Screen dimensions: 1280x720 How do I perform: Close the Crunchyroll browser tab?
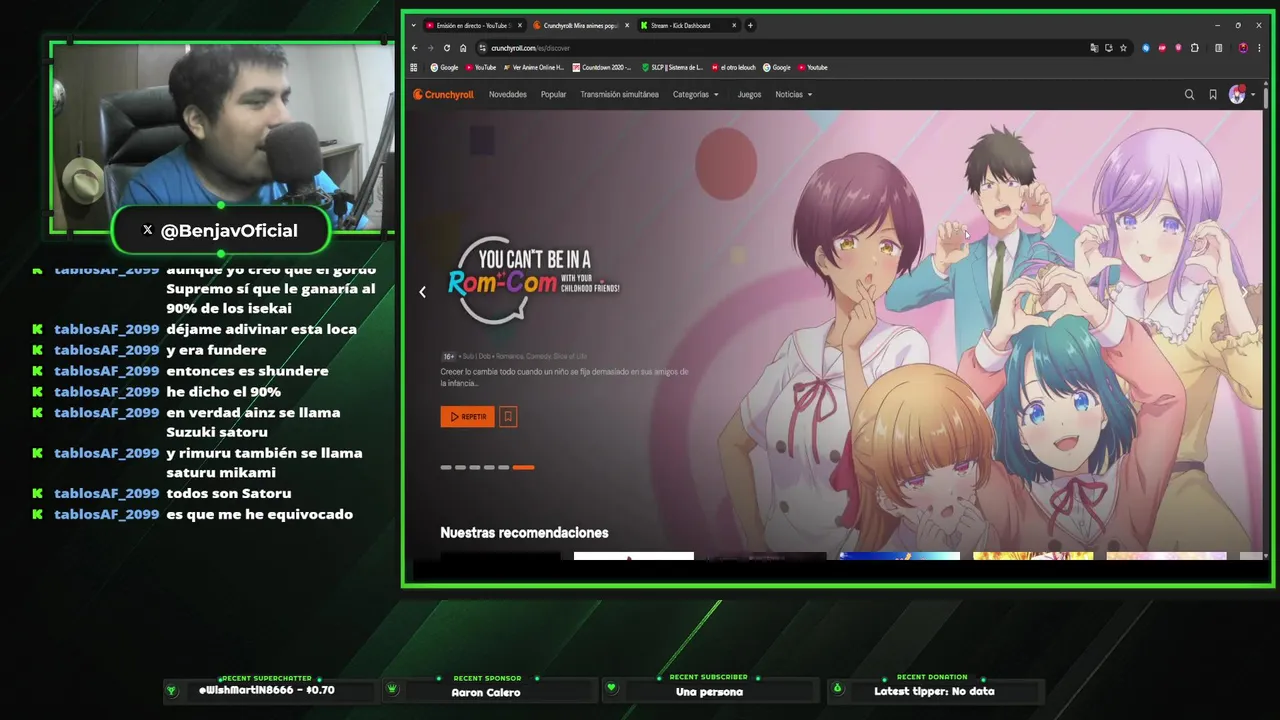coord(627,25)
